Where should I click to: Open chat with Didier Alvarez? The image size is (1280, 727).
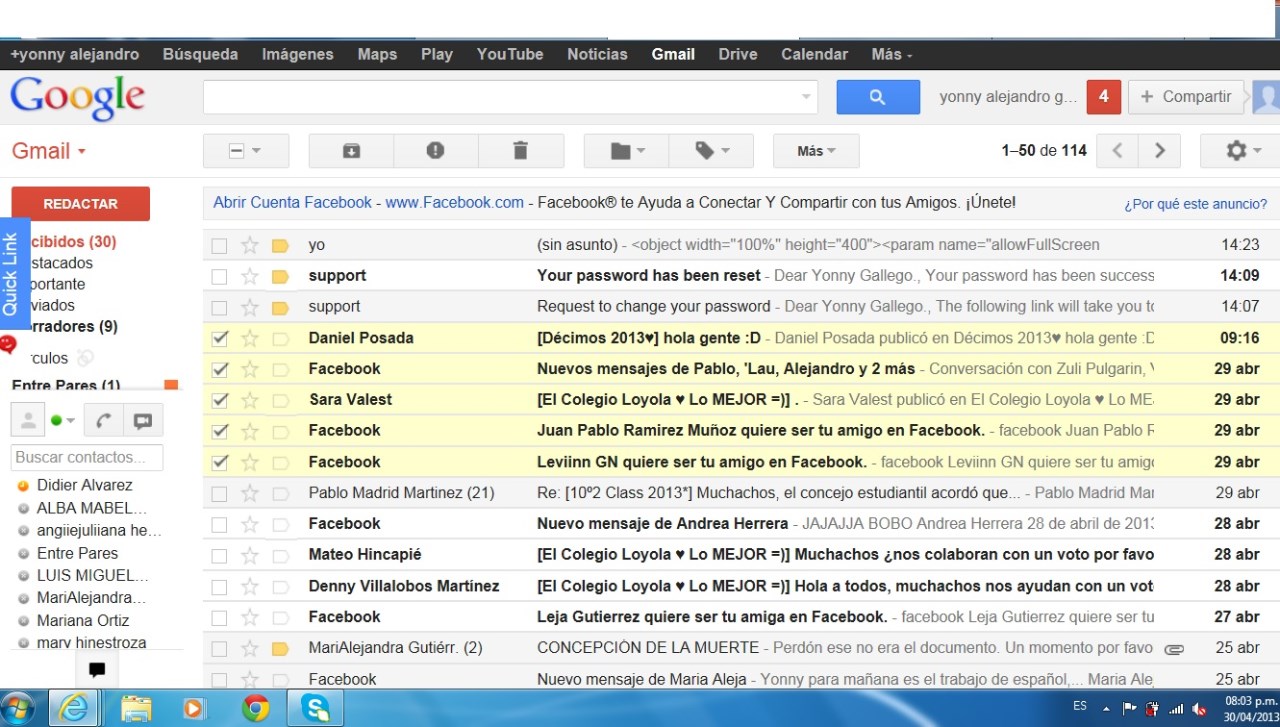84,485
